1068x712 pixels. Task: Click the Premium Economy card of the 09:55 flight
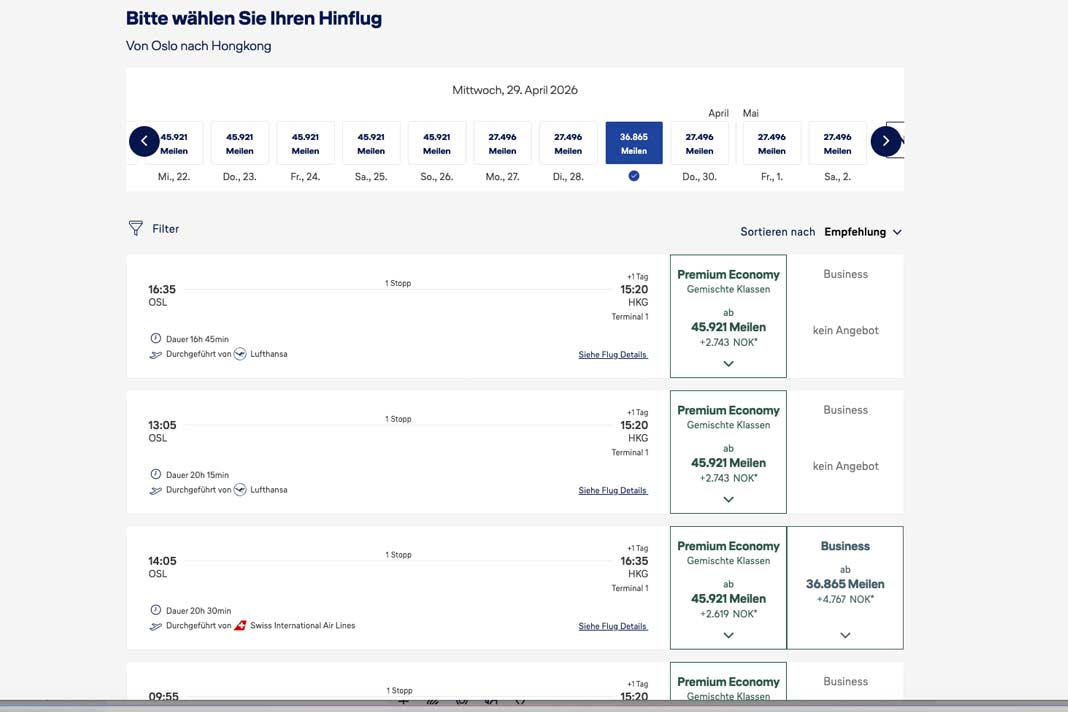tap(728, 681)
